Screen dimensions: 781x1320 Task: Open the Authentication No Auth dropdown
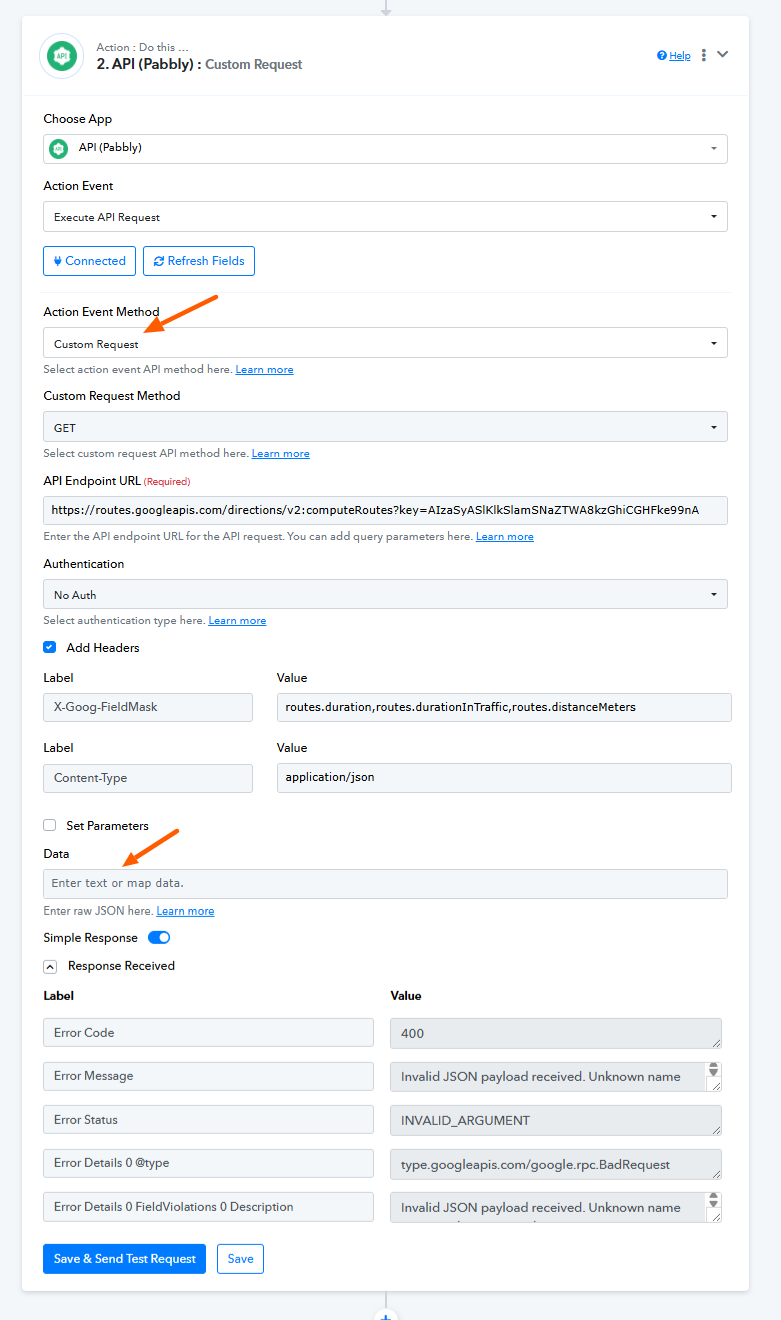click(x=385, y=594)
